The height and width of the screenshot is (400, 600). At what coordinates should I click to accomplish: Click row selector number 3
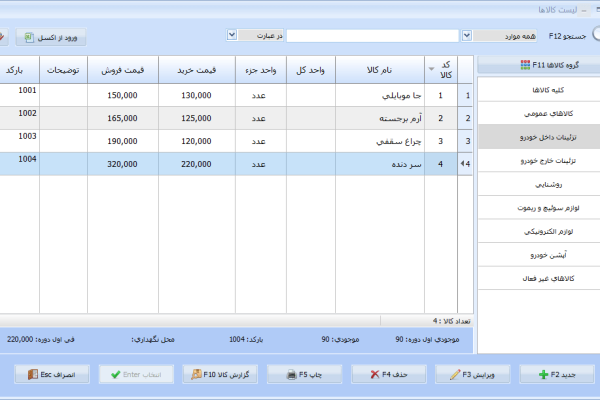coord(465,141)
